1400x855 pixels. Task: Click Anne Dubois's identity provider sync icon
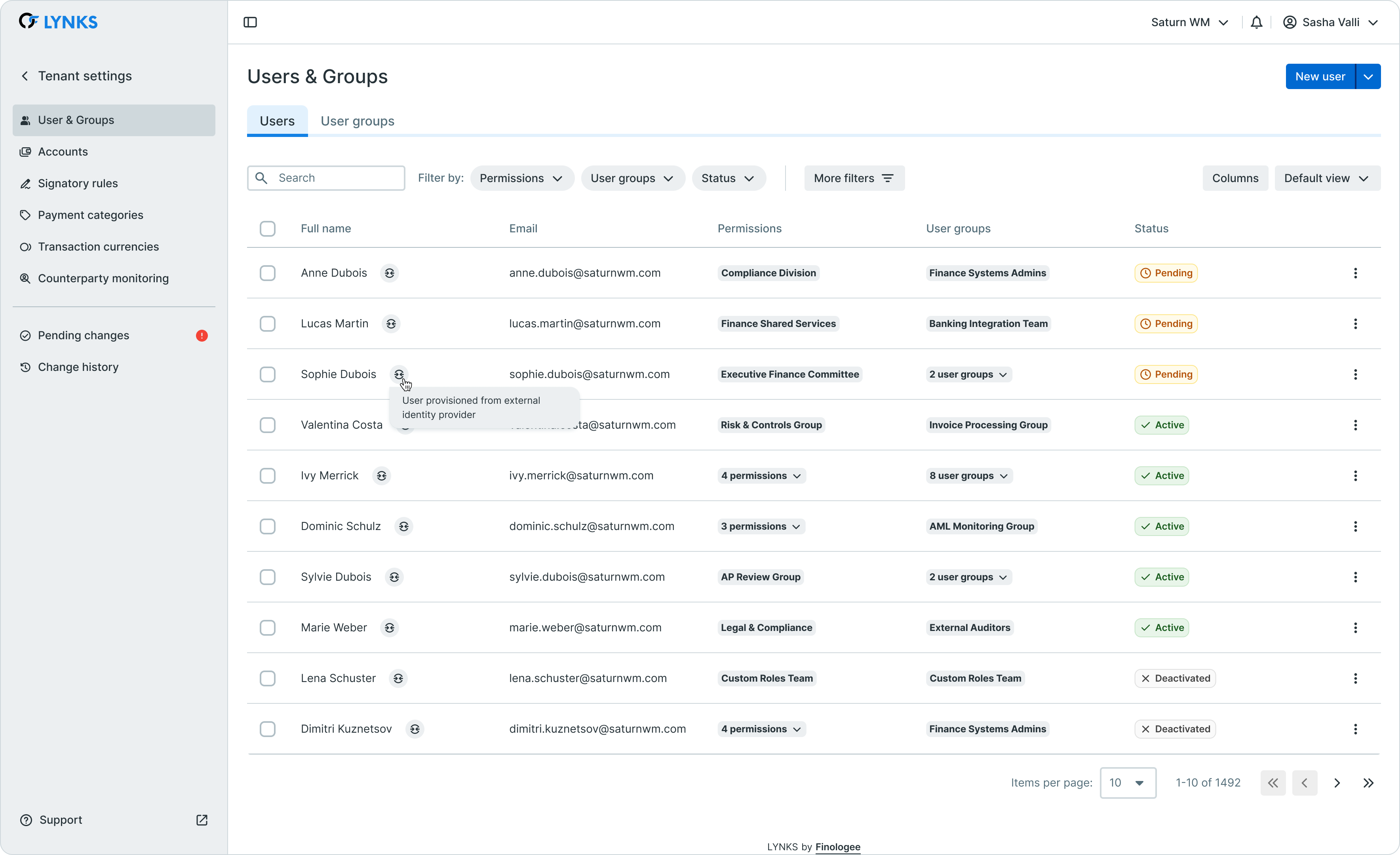pos(389,273)
